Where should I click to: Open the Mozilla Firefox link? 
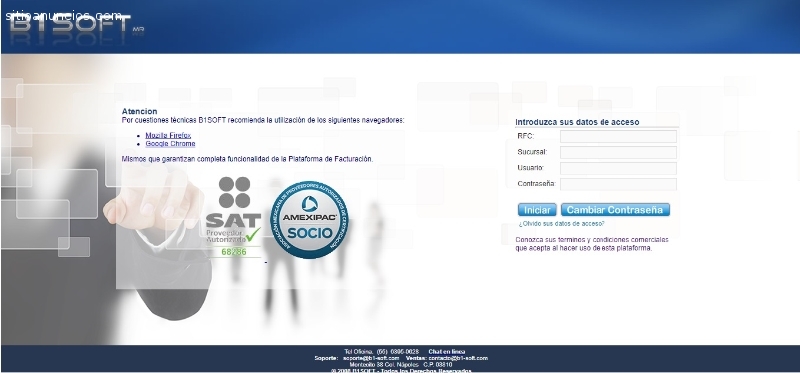click(168, 136)
